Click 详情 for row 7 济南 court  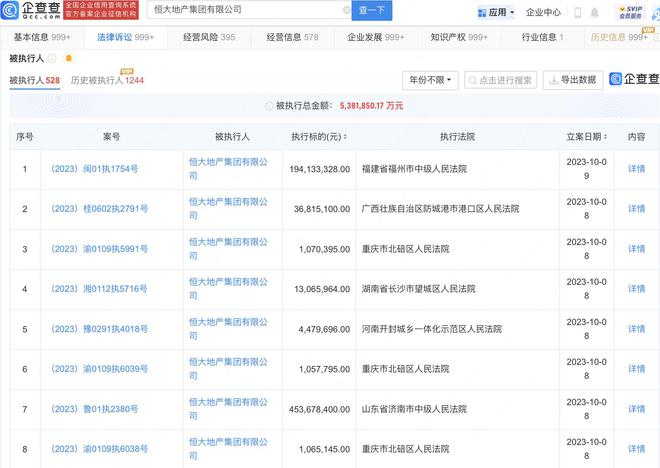636,409
